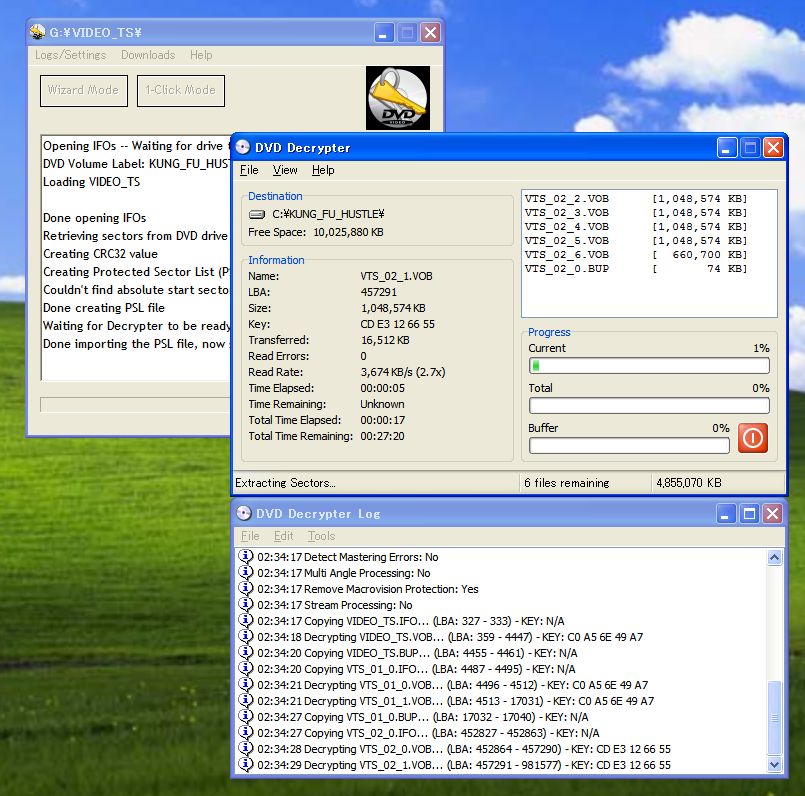Image resolution: width=805 pixels, height=796 pixels.
Task: Select VTS_02_4.VOB in the file list
Action: pyautogui.click(x=636, y=226)
